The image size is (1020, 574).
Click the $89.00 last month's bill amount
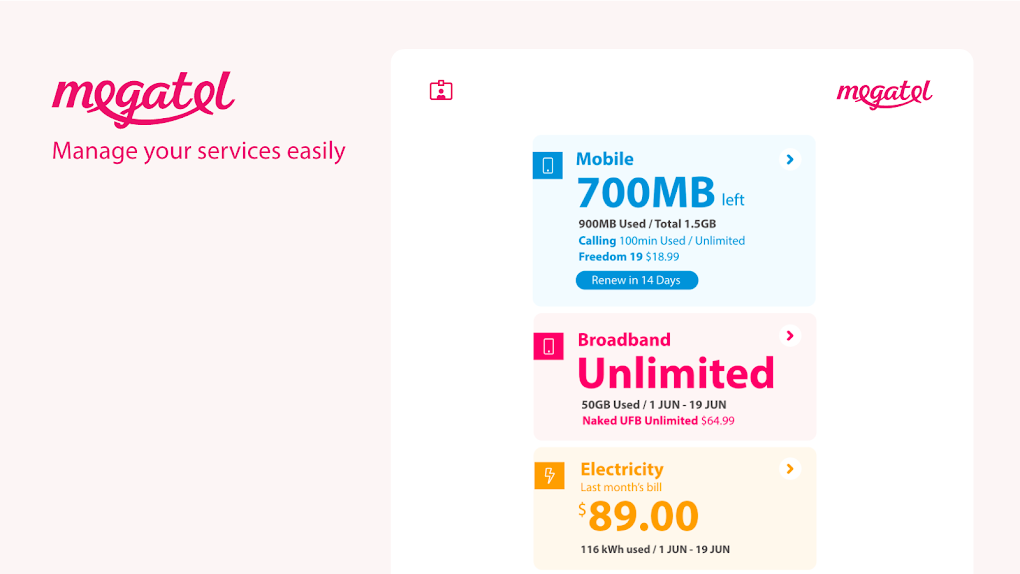[640, 516]
